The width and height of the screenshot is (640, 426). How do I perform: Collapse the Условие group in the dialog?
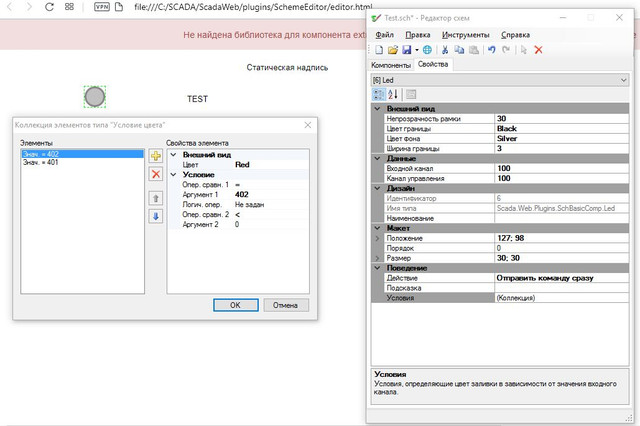coord(173,175)
